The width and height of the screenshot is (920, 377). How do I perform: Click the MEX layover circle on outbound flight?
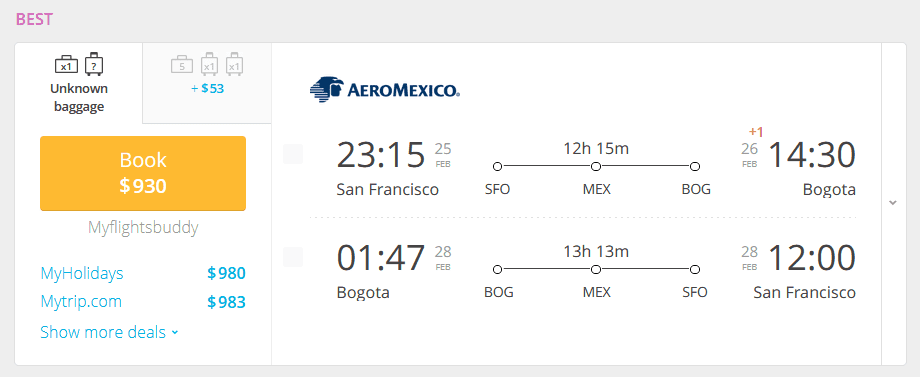[596, 167]
